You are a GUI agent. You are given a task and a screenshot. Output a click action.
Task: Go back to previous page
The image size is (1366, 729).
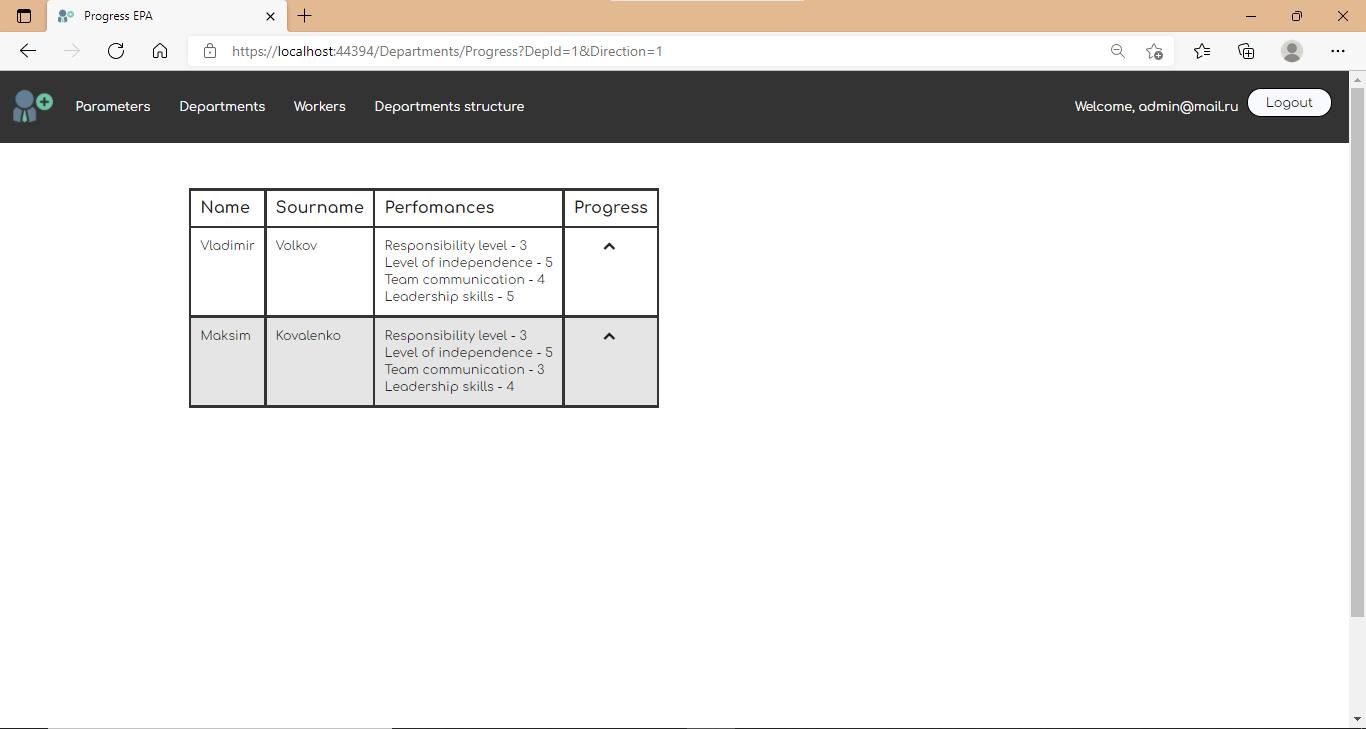[28, 51]
